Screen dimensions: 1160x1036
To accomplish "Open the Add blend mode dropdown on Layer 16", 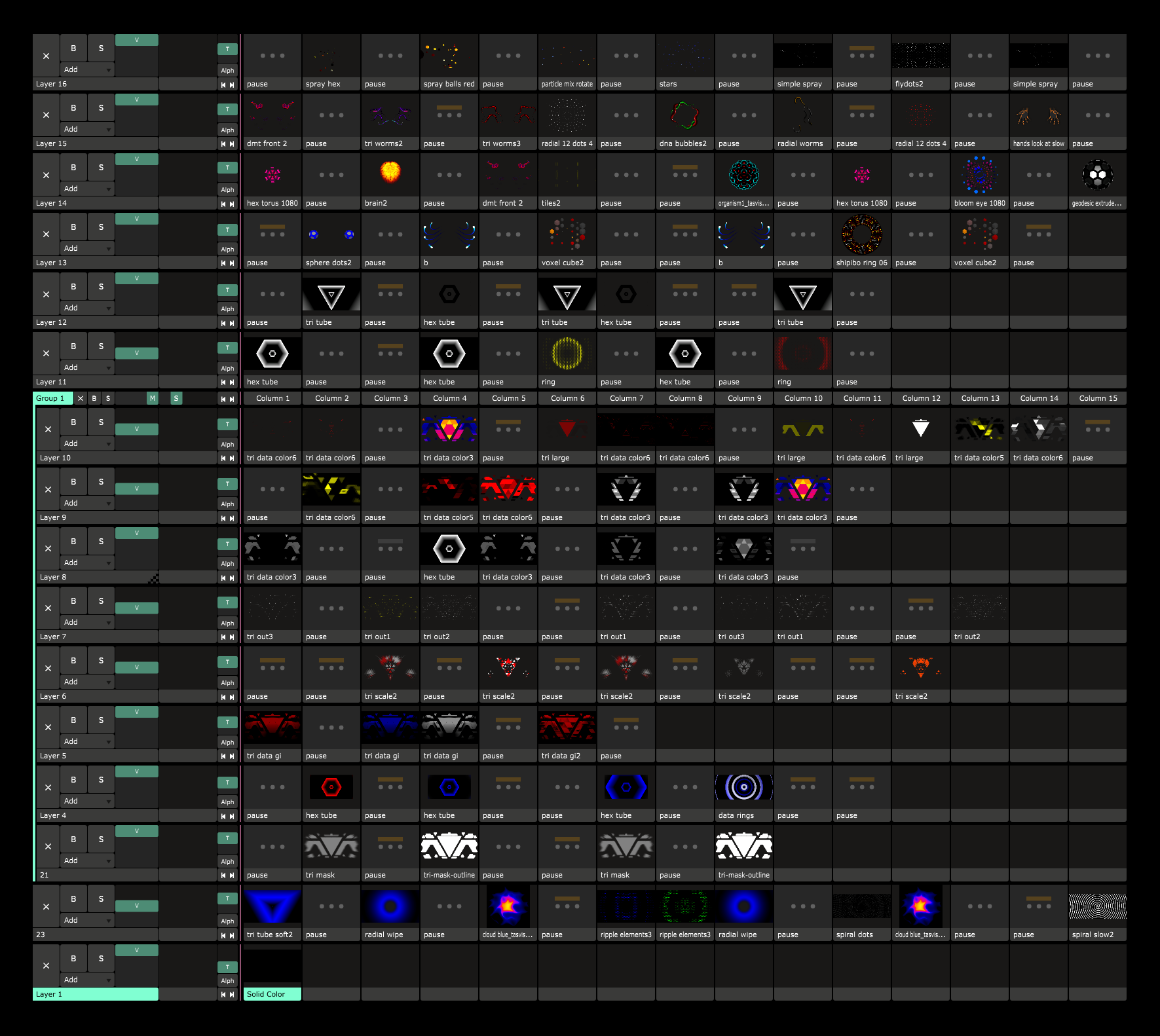I will click(87, 69).
